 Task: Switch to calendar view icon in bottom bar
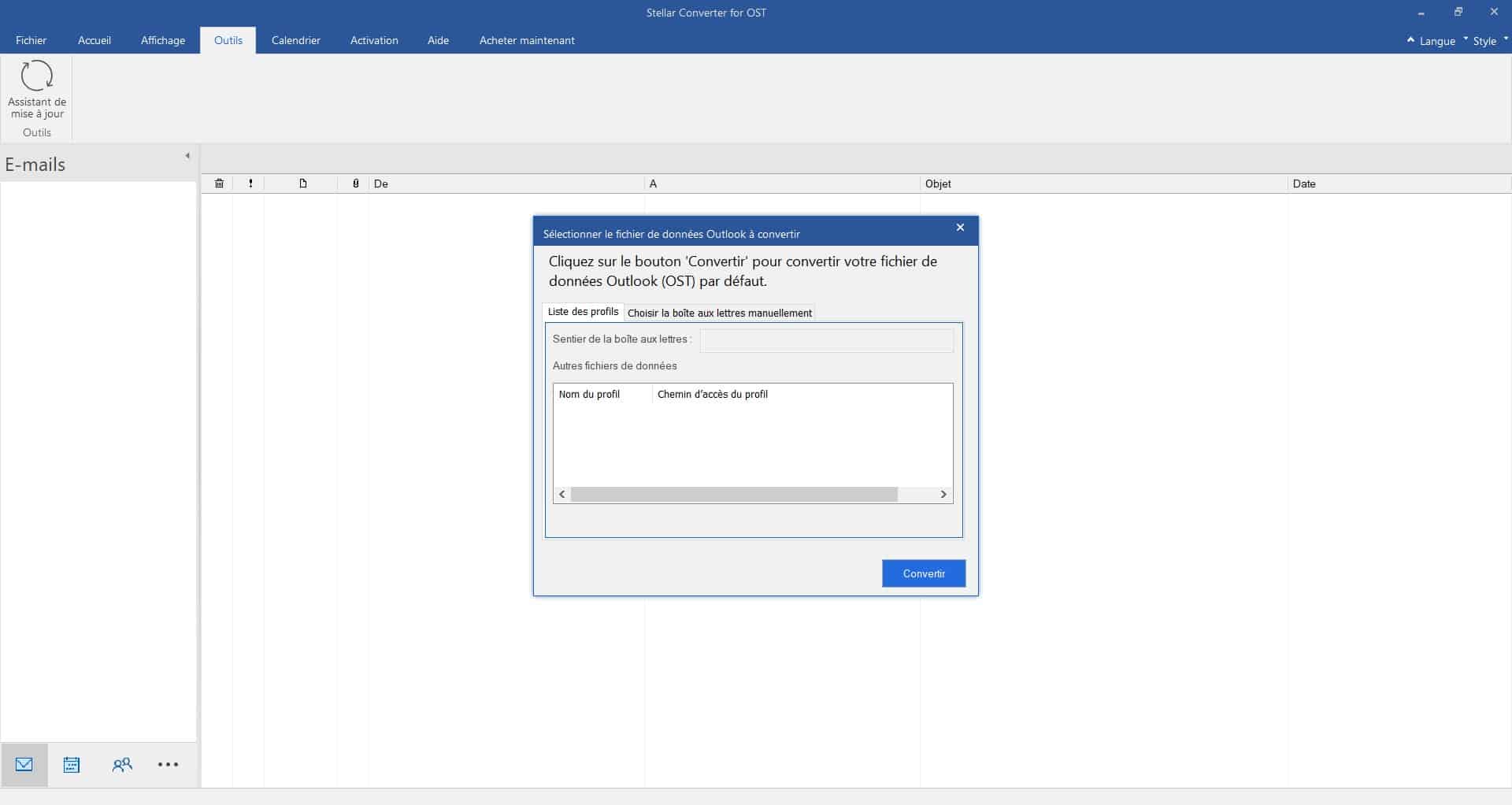pos(72,765)
